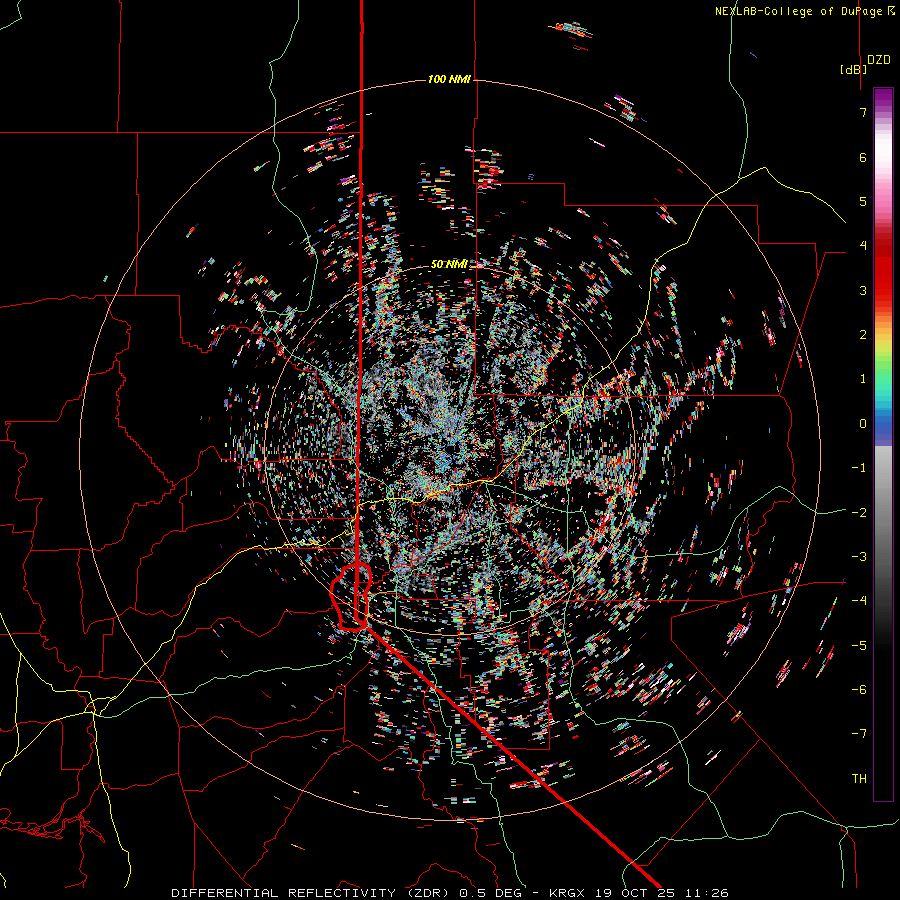Click the 0.5 DEG elevation label
Image resolution: width=900 pixels, height=900 pixels.
tap(491, 893)
